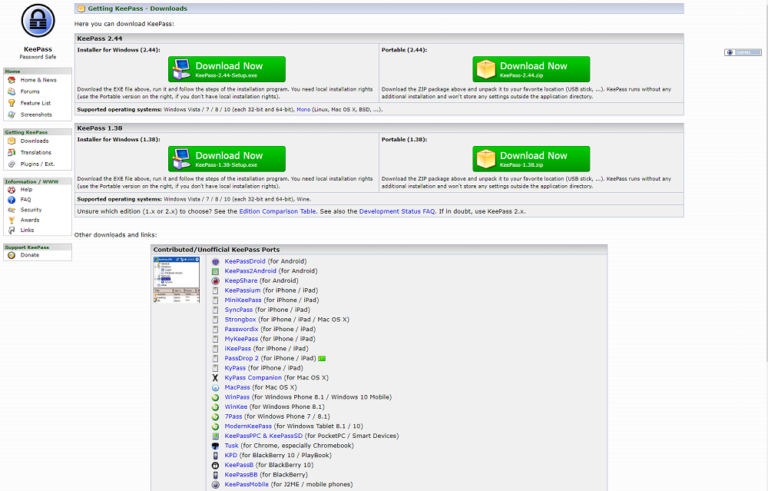Go to the Forums menu item
This screenshot has height=491, width=768.
click(30, 92)
